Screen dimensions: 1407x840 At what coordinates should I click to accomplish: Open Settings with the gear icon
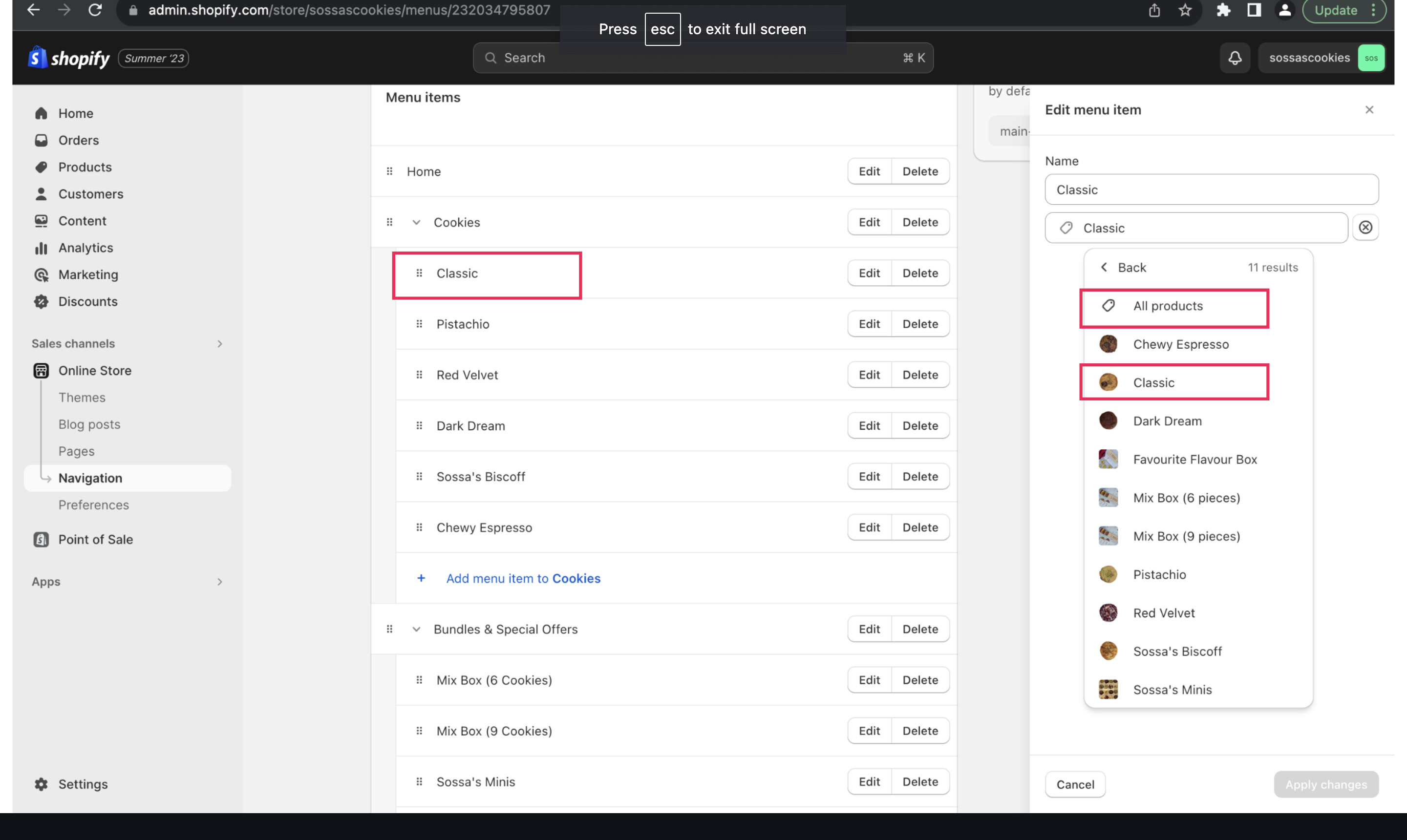point(42,784)
